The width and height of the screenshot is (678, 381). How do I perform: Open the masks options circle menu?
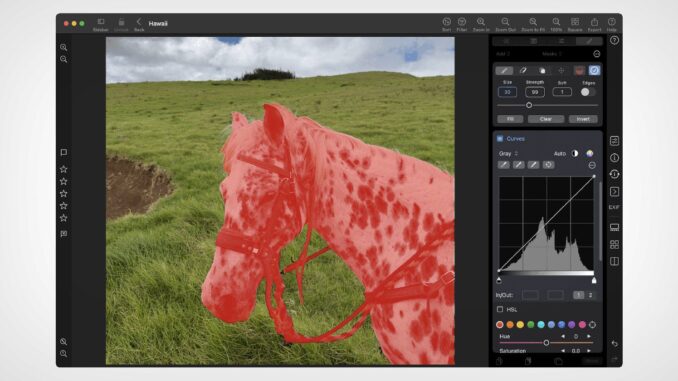[597, 54]
